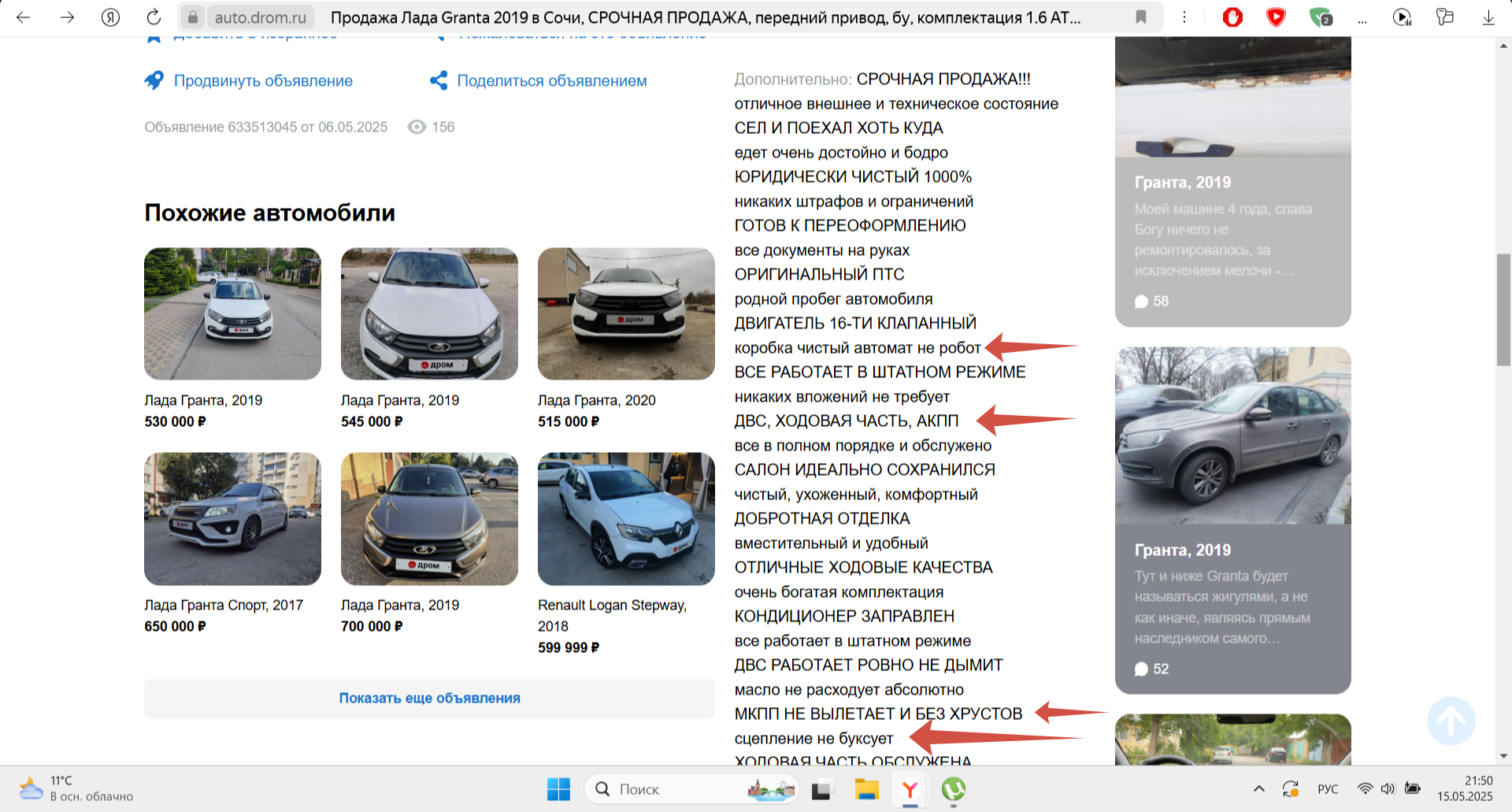Open Лада Гранта 2019 for 545 000 ₽ thumbnail
The image size is (1512, 812).
(x=429, y=313)
